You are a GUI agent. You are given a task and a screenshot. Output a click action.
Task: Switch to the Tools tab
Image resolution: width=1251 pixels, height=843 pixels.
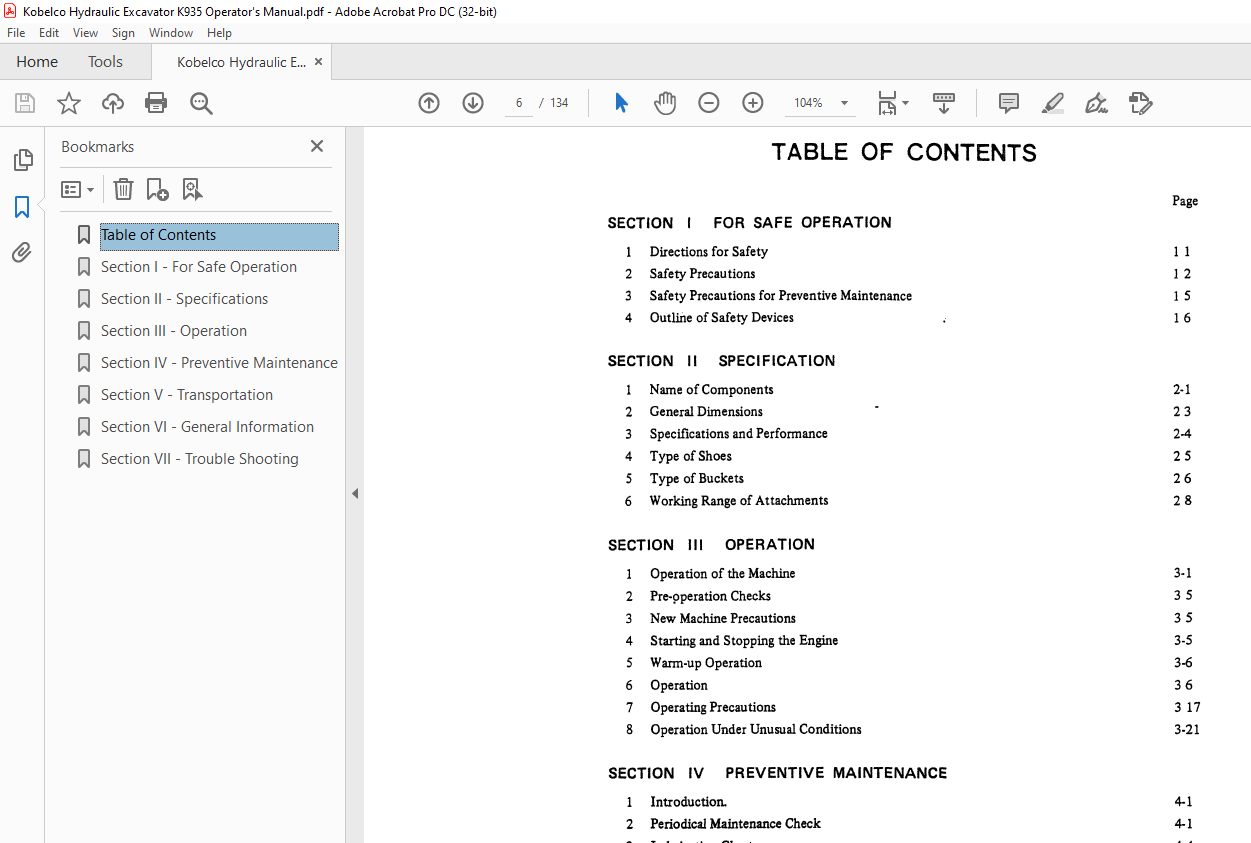click(105, 62)
